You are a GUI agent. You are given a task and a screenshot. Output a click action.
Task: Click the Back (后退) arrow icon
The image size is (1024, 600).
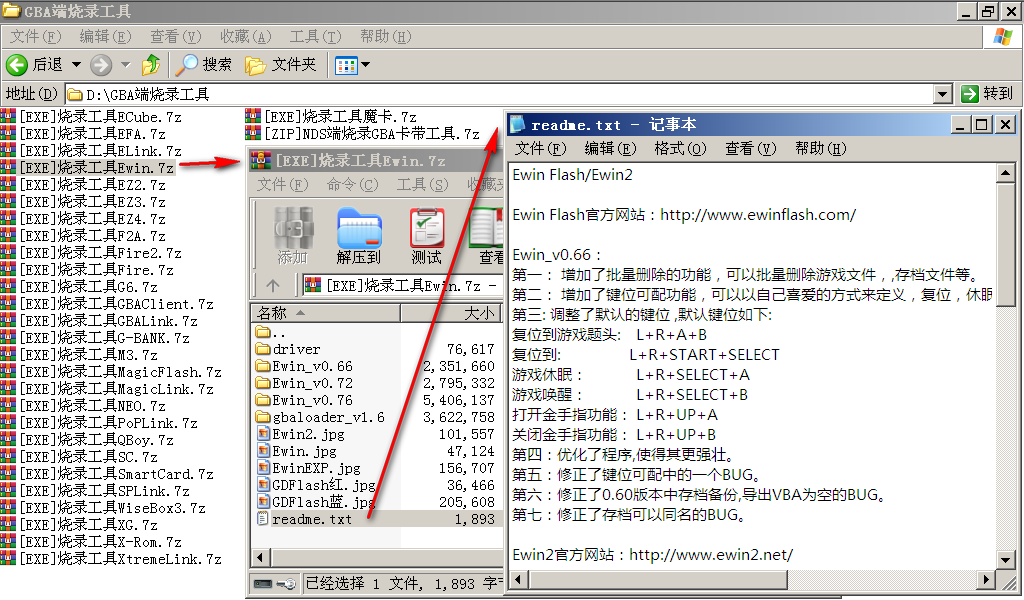point(17,65)
